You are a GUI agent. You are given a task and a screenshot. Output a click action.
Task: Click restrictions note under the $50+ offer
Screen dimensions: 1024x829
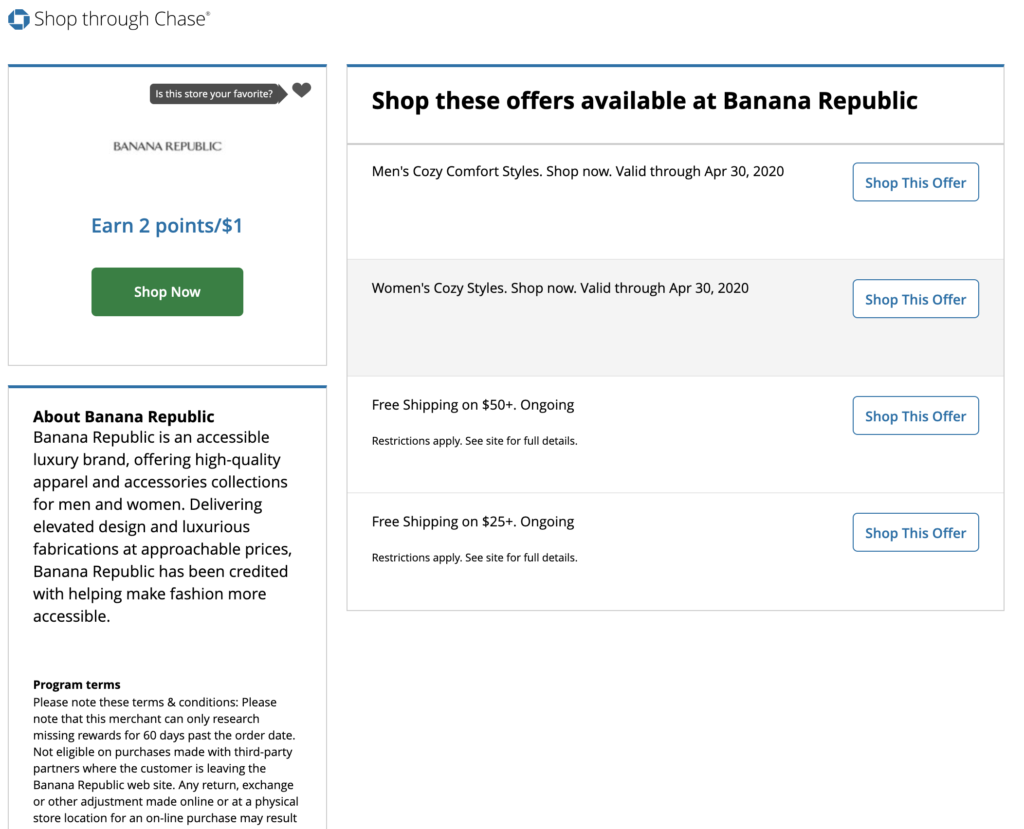click(x=474, y=441)
